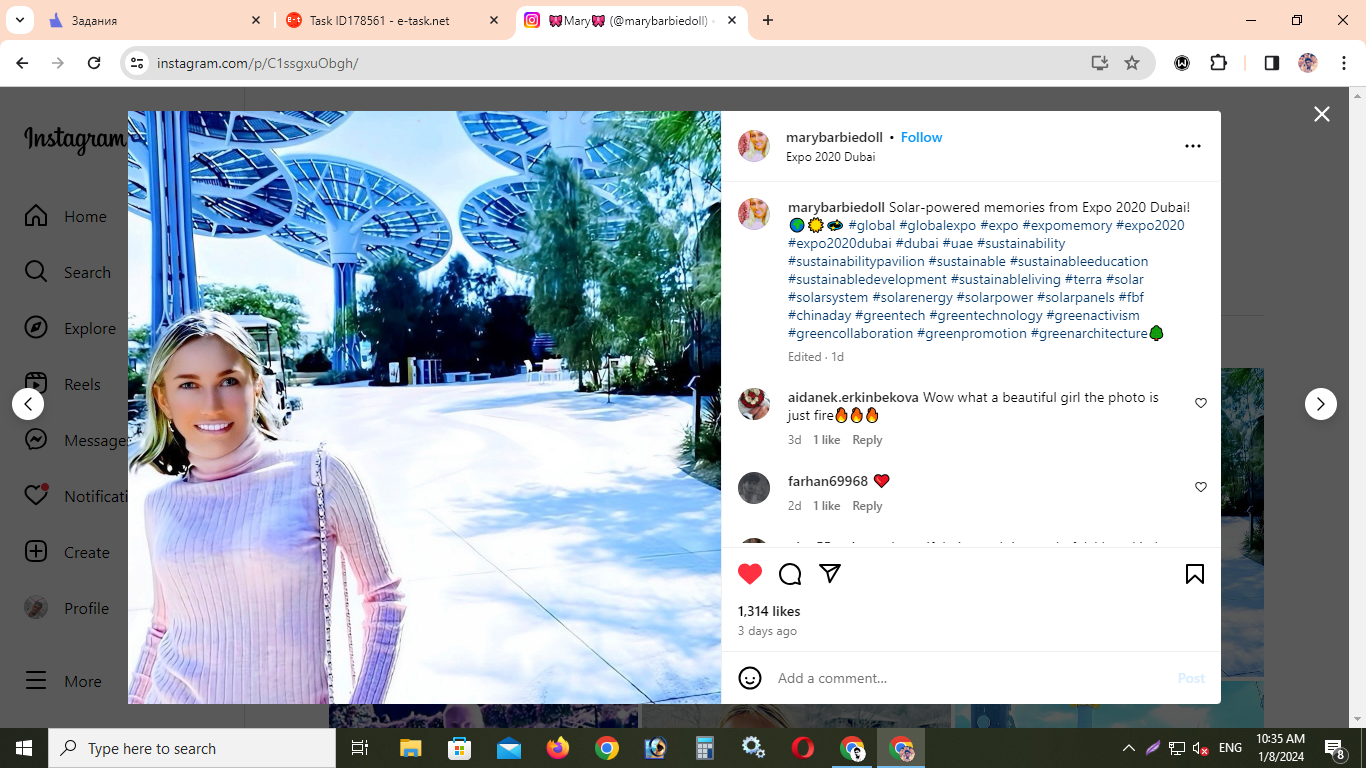Viewport: 1366px width, 768px height.
Task: Open the Chrome profile avatar
Action: [1308, 63]
